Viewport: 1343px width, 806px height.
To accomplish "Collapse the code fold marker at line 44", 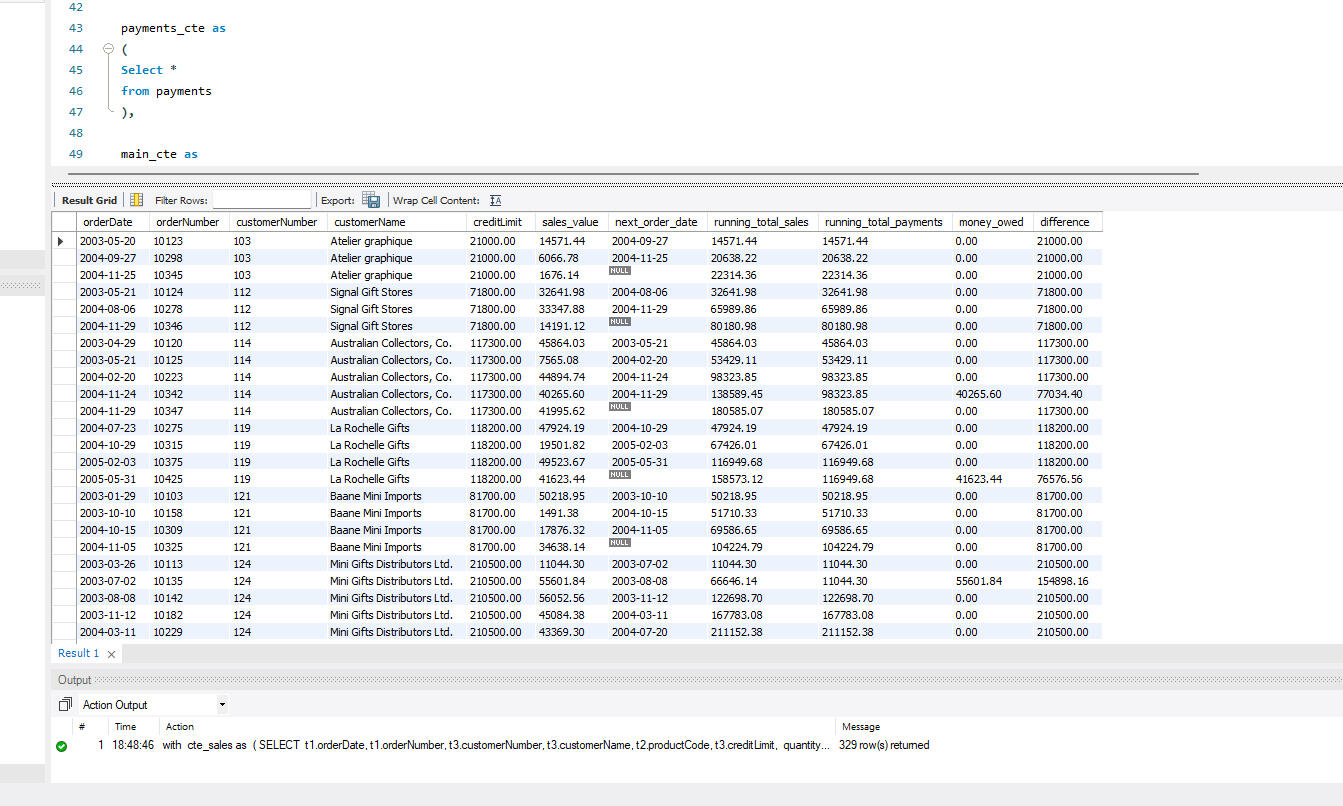I will [108, 49].
